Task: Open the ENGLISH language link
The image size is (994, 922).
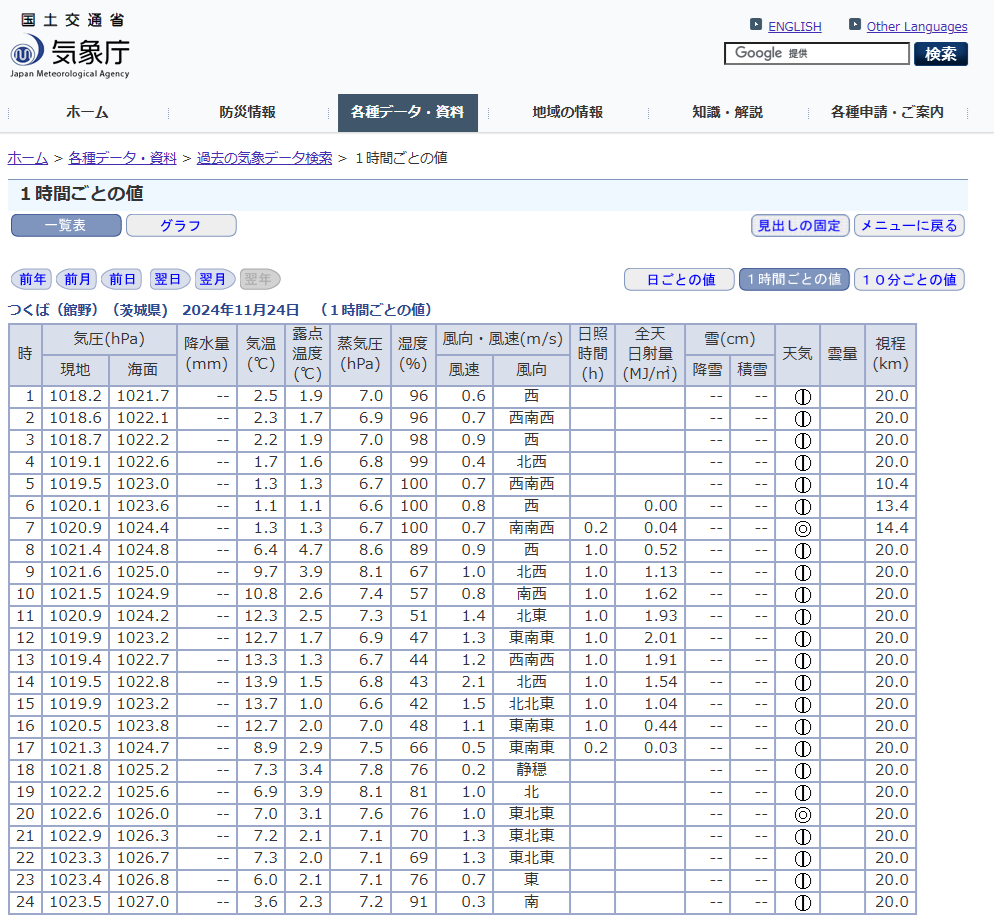Action: (794, 27)
